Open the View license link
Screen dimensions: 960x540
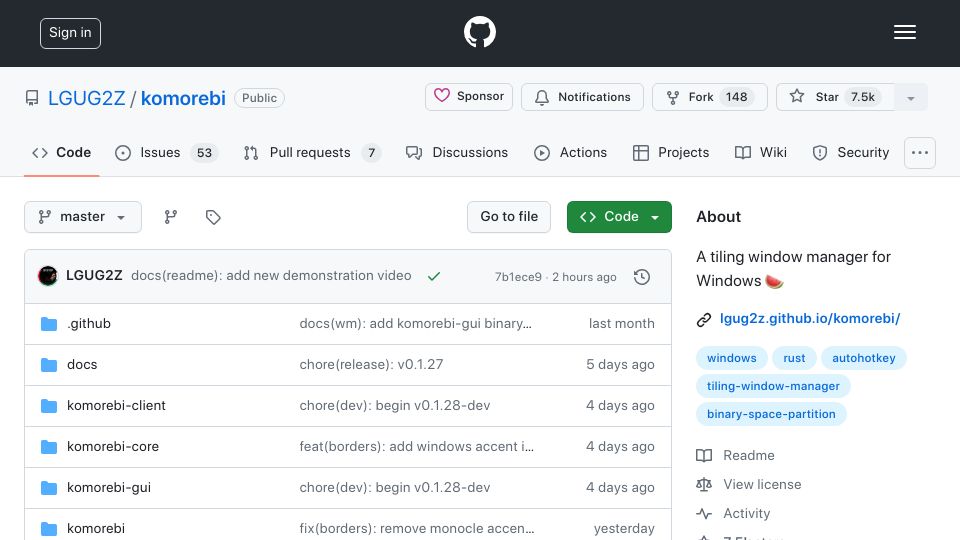(762, 484)
